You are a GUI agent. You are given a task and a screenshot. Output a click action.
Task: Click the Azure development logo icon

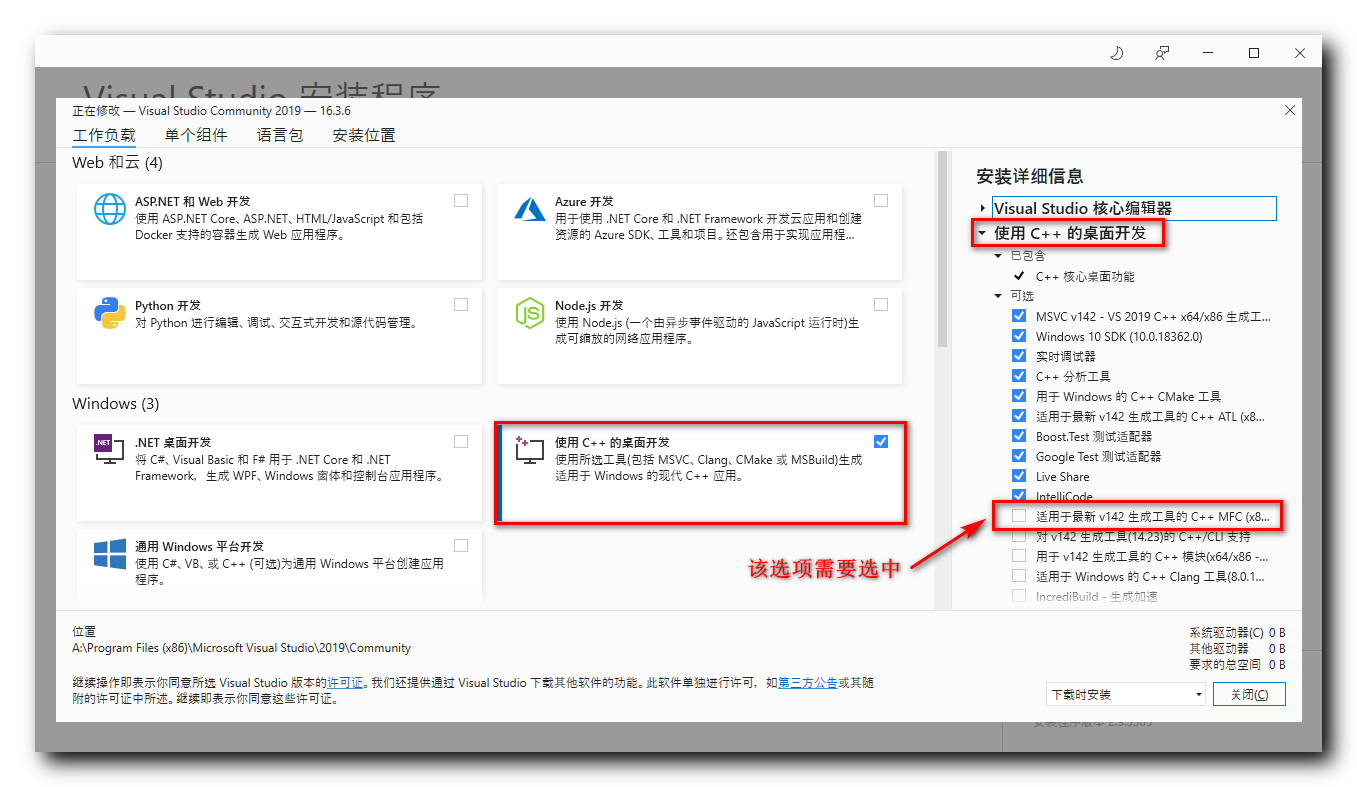529,209
